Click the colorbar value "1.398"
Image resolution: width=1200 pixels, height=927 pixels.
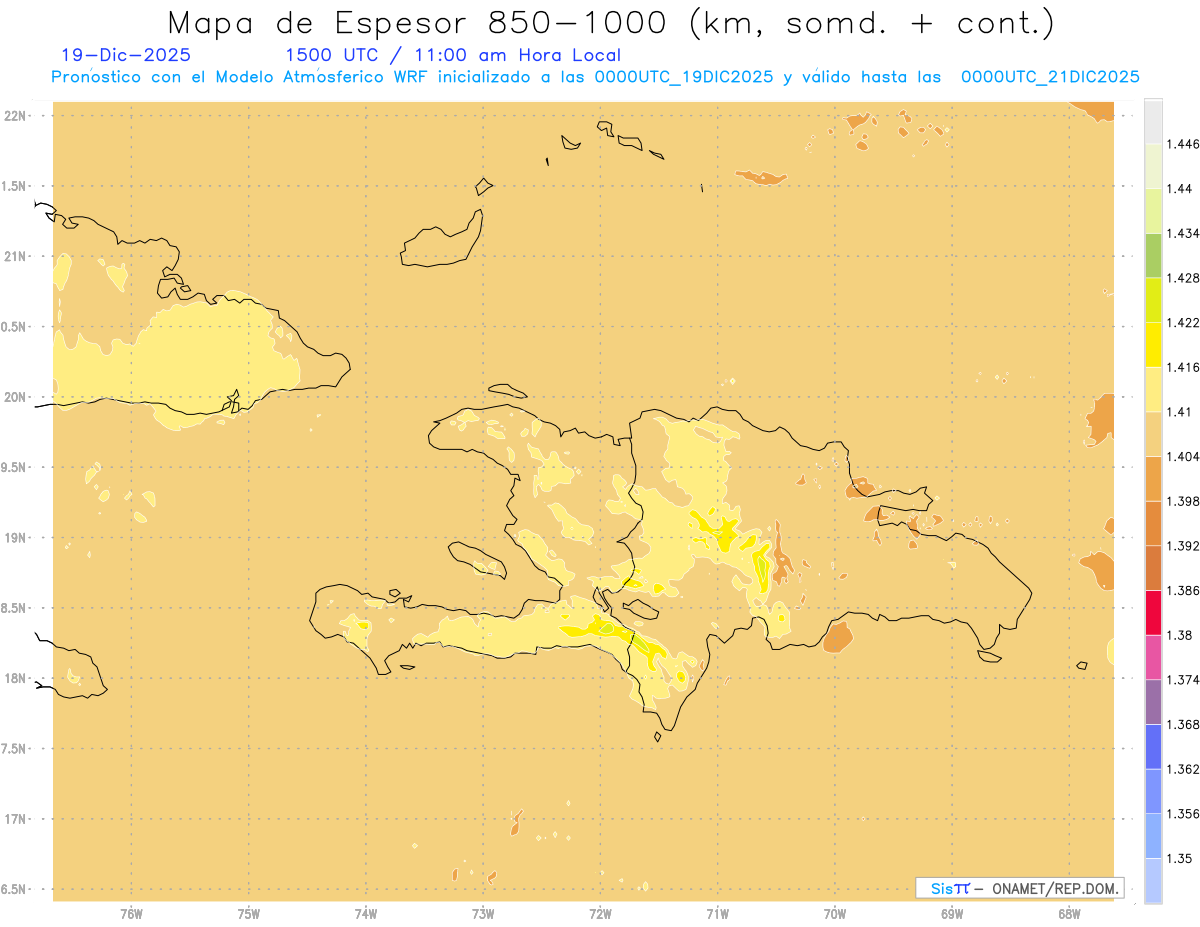coord(1185,501)
